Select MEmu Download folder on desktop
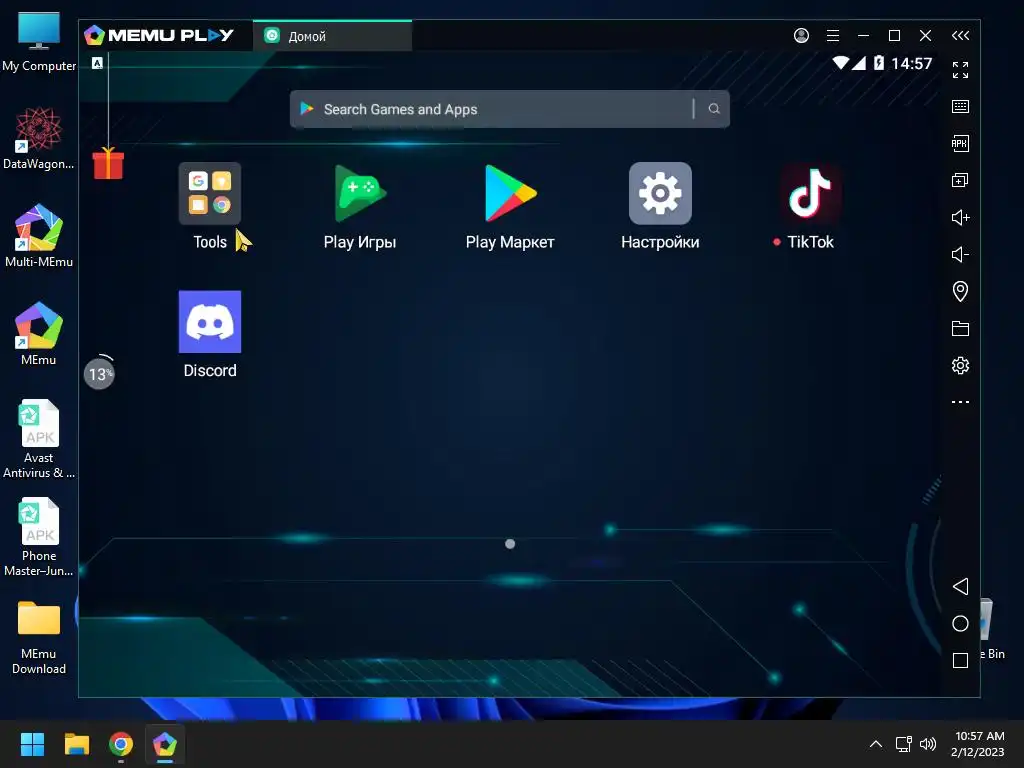 (x=39, y=637)
